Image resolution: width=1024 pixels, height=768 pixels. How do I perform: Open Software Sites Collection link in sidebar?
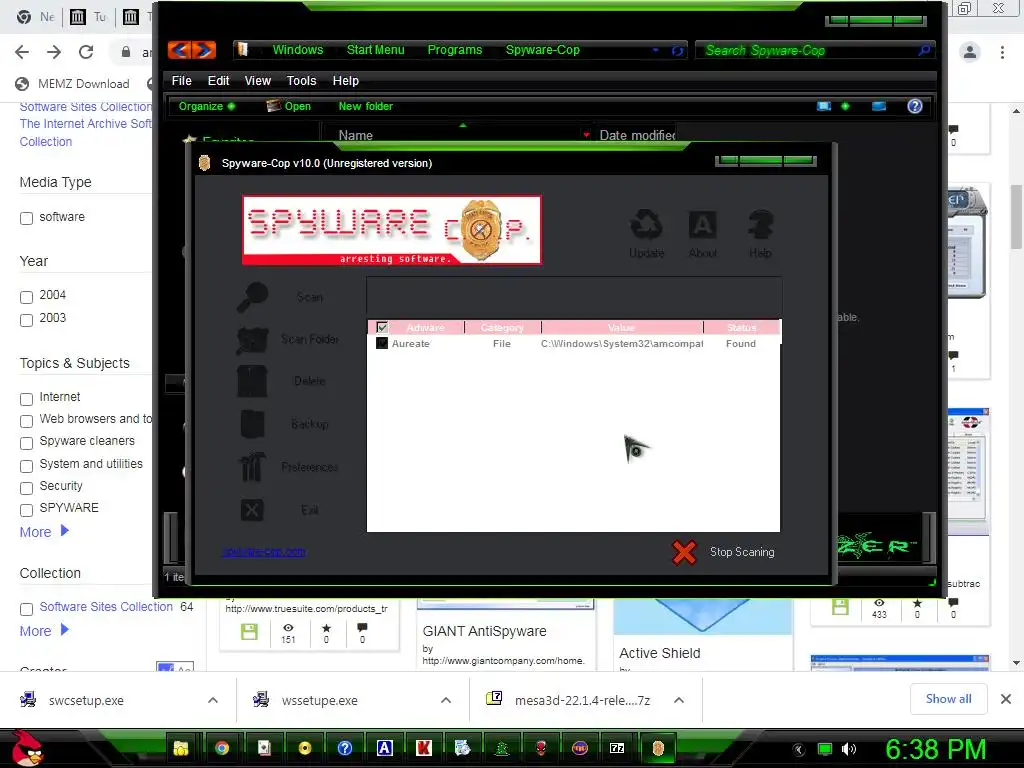coord(106,607)
